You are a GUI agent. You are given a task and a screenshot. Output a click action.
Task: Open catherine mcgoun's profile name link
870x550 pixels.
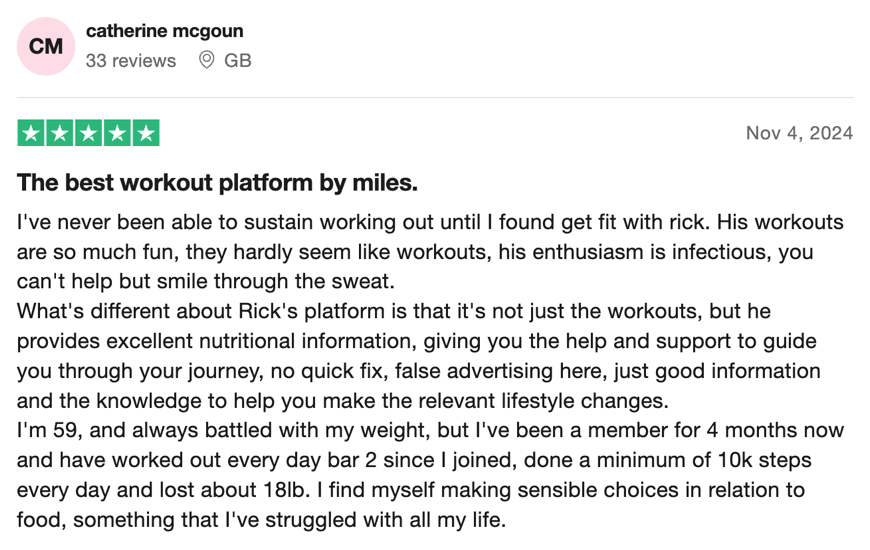tap(164, 31)
